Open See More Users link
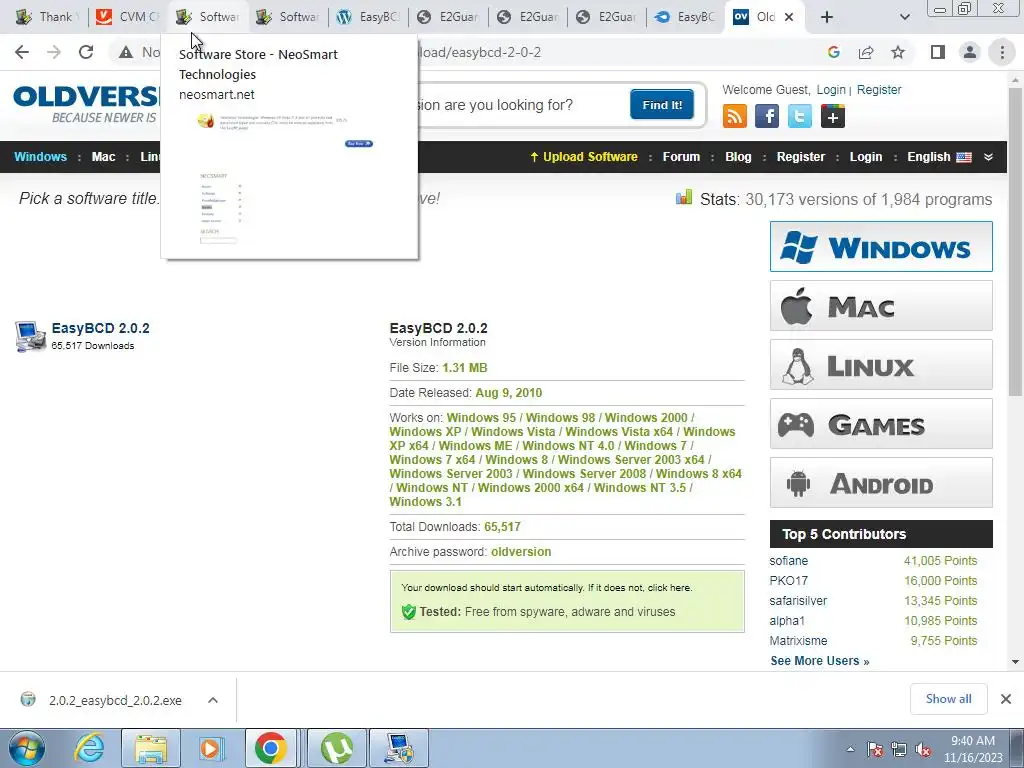 pos(820,661)
